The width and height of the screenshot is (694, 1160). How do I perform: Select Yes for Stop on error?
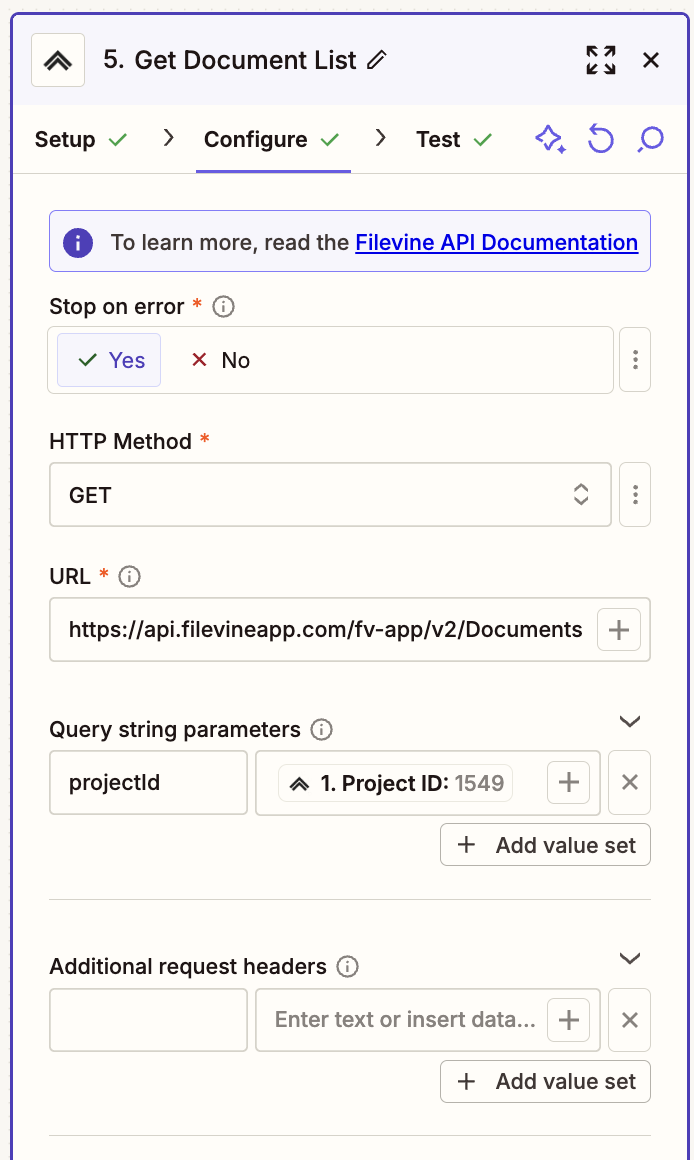tap(108, 361)
